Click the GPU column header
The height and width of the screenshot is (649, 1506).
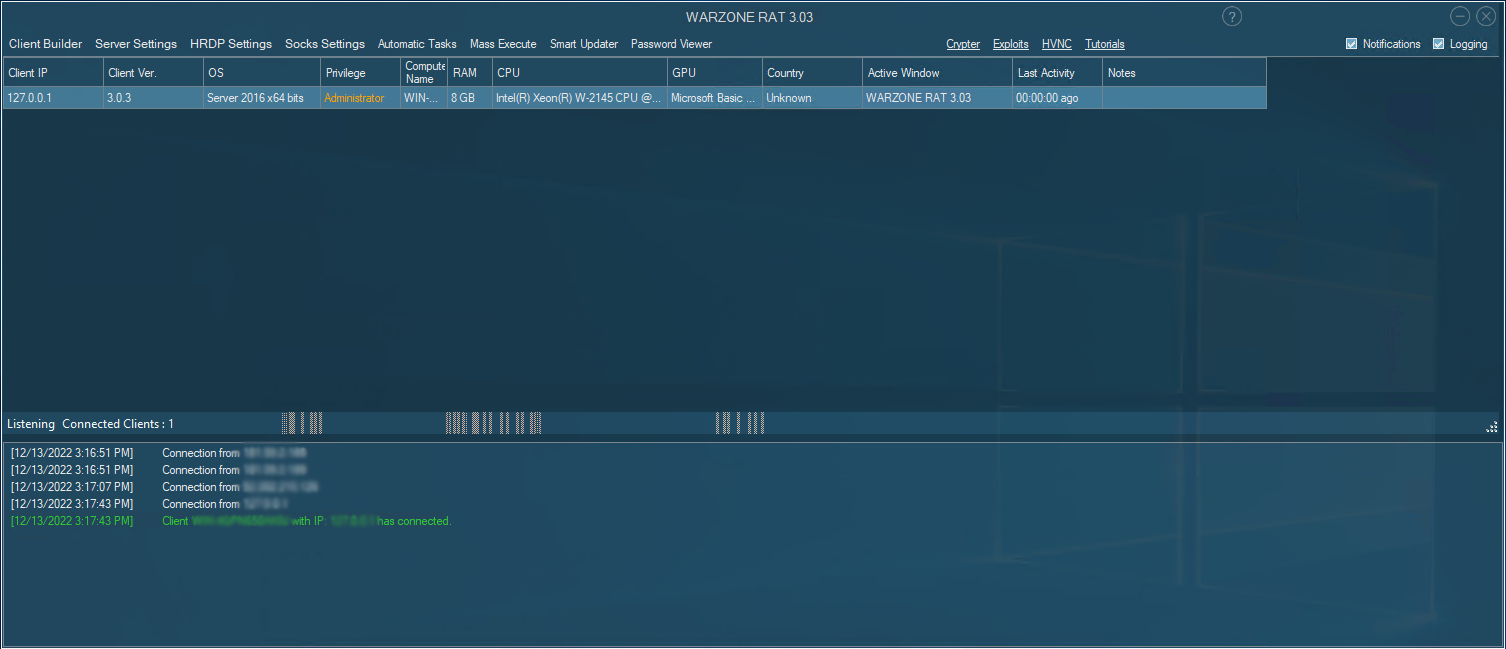click(715, 72)
